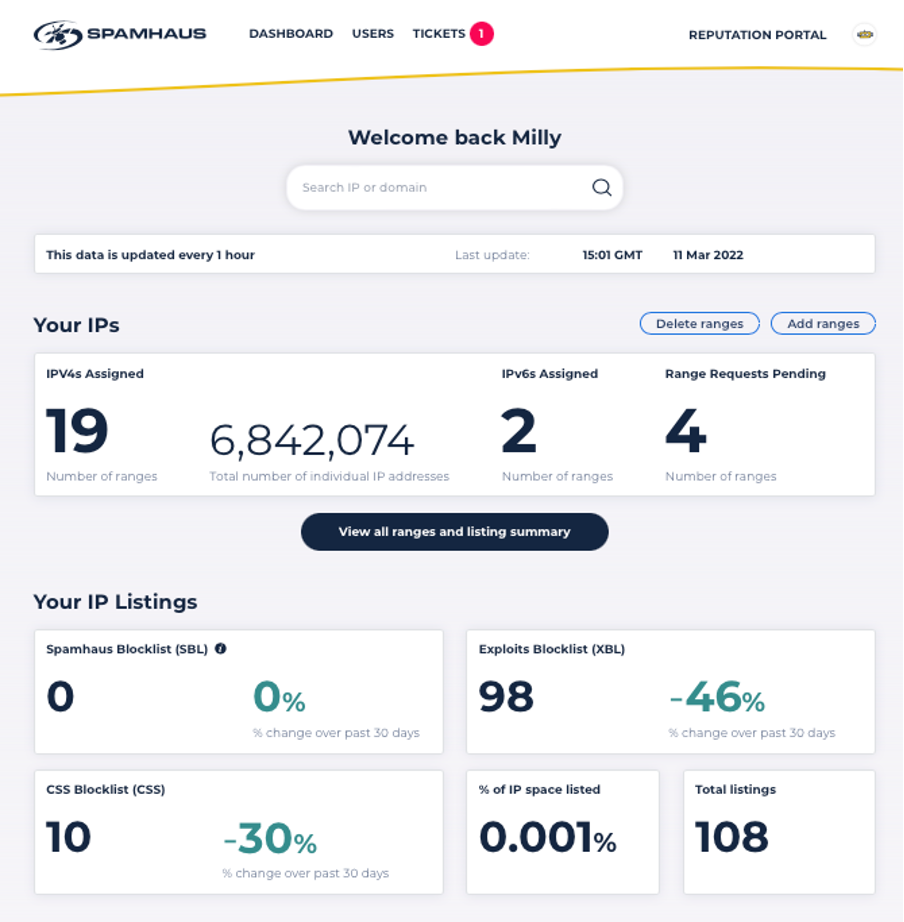Click the Total listings card

pos(778,832)
